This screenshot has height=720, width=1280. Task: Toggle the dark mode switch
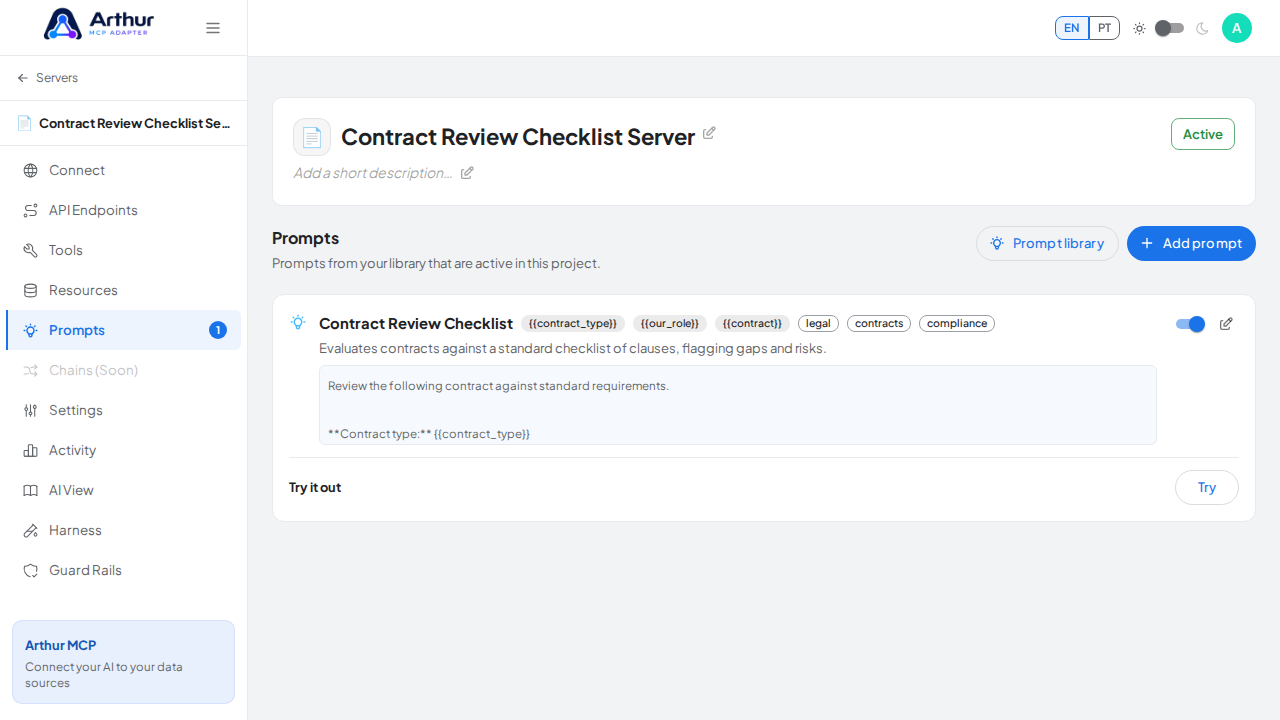[x=1169, y=28]
